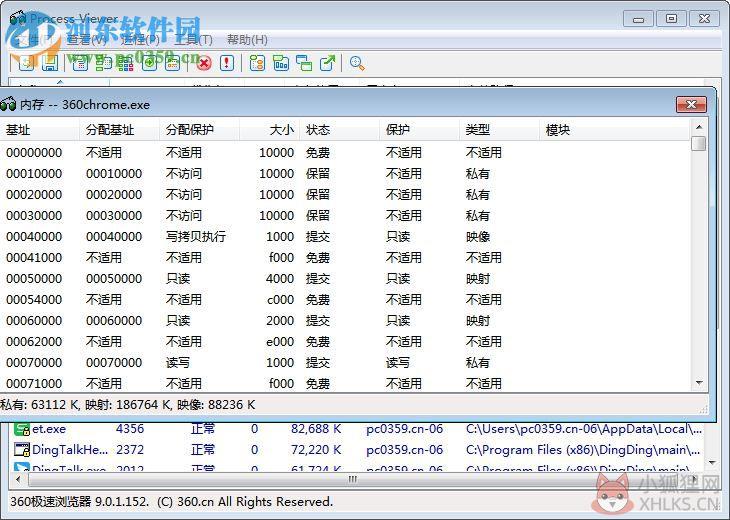Image resolution: width=730 pixels, height=520 pixels.
Task: Click the process list horizontal scroll left arrow
Action: (x=19, y=479)
